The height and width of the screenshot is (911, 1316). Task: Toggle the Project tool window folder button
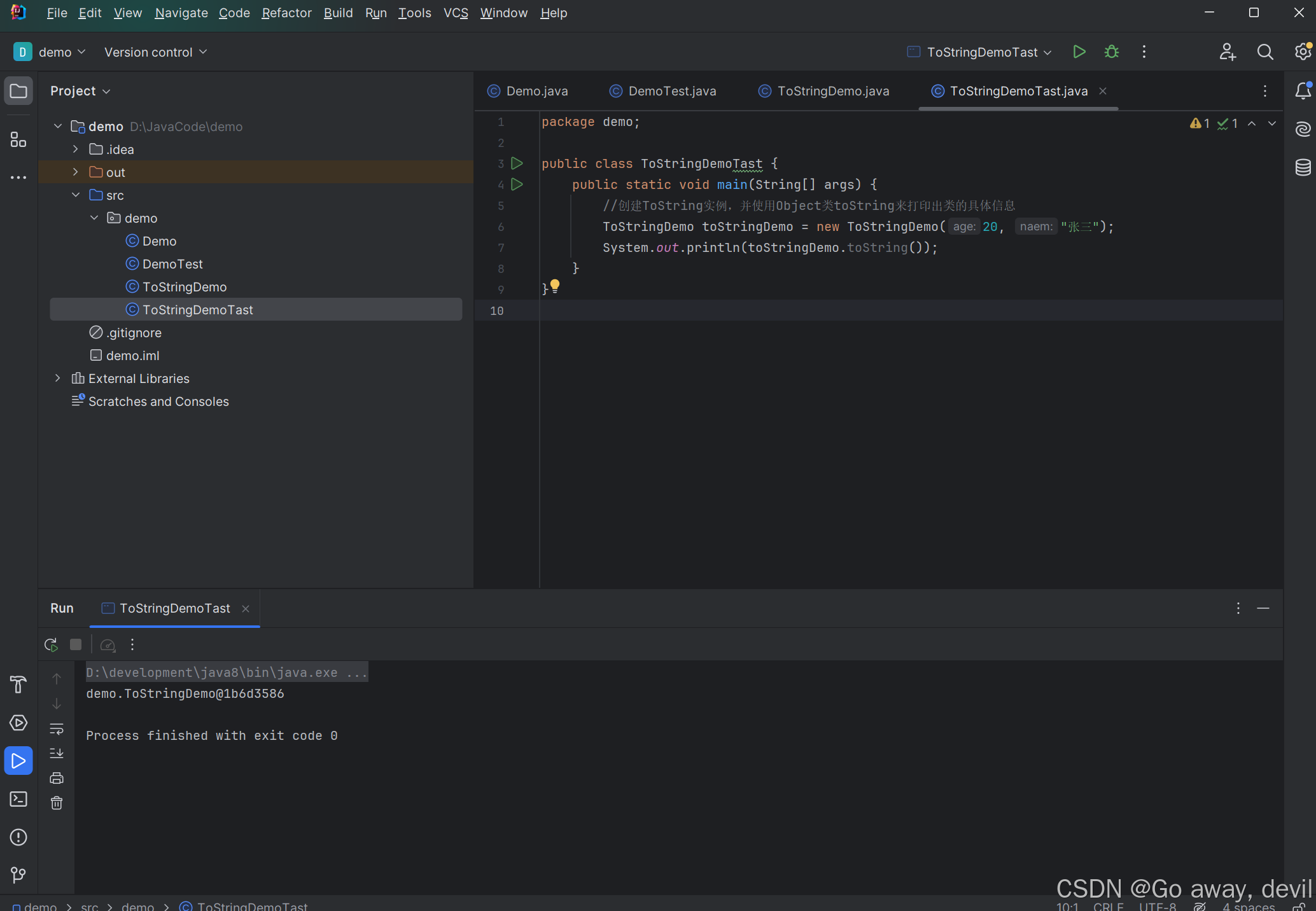point(18,91)
